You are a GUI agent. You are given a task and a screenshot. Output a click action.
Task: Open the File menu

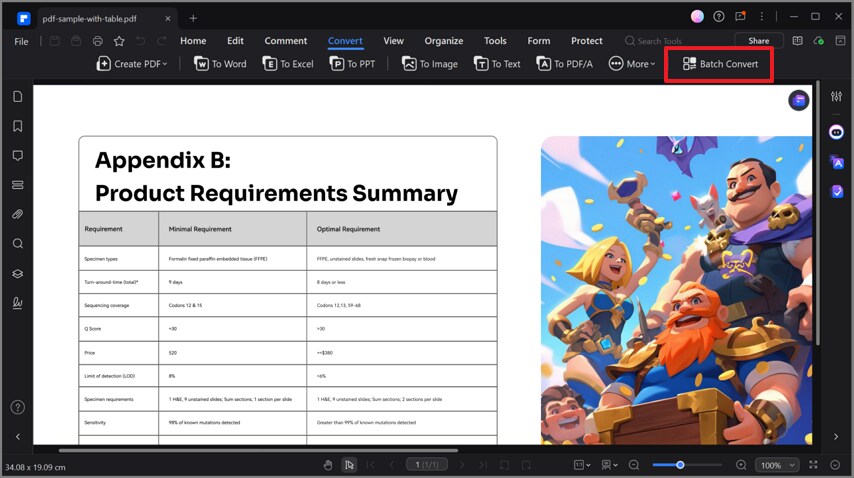(x=21, y=41)
